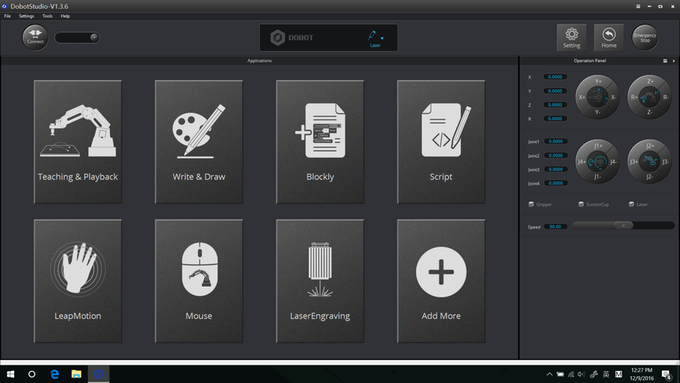Screen dimensions: 680x383
Task: Click the Joint4 angle field
Action: coord(556,183)
